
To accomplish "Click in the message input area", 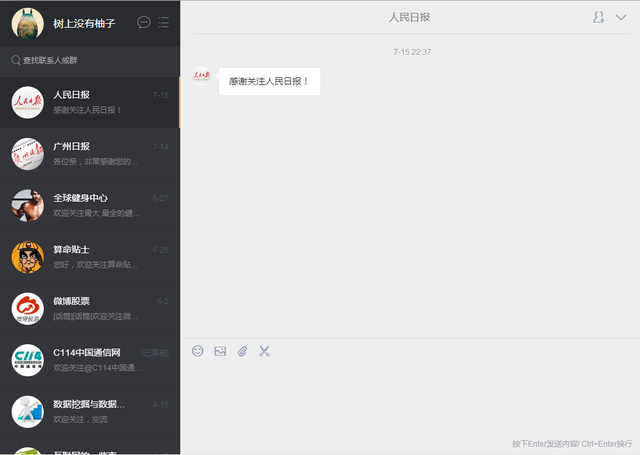I will click(410, 398).
